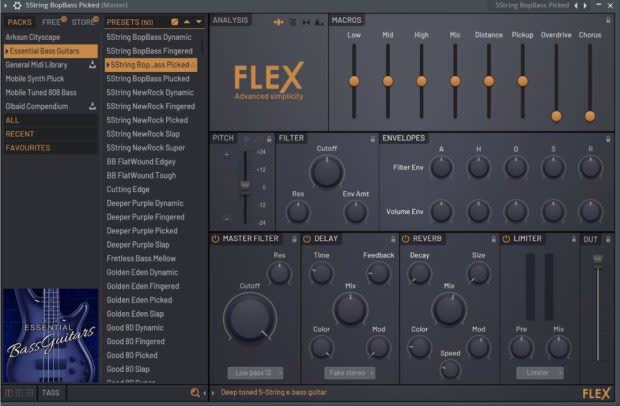The width and height of the screenshot is (620, 406).
Task: Switch to the PACKS tab
Action: tap(19, 22)
